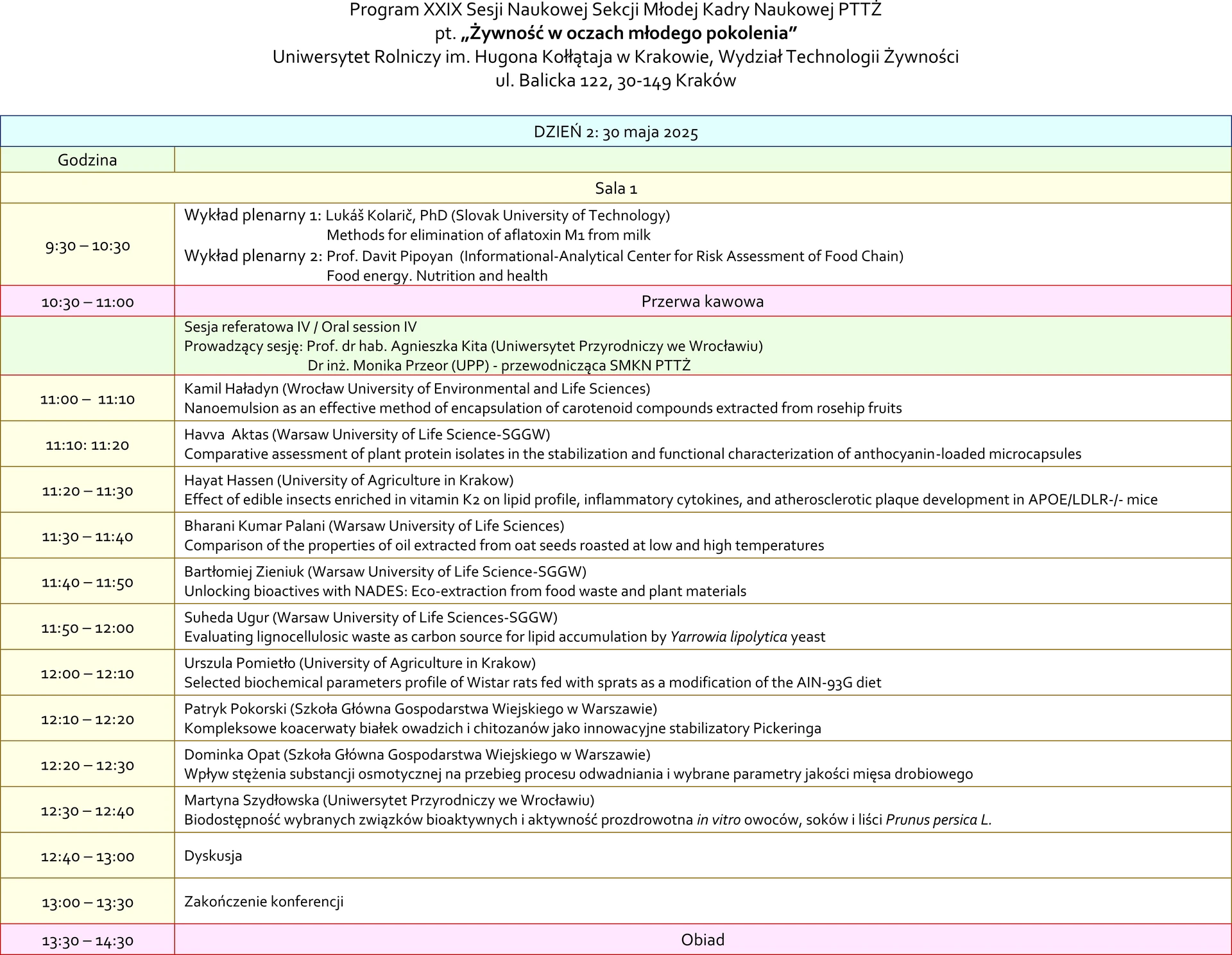Click the Yarrowia lipolytica yeast talk title
This screenshot has width=1232, height=955.
[504, 637]
